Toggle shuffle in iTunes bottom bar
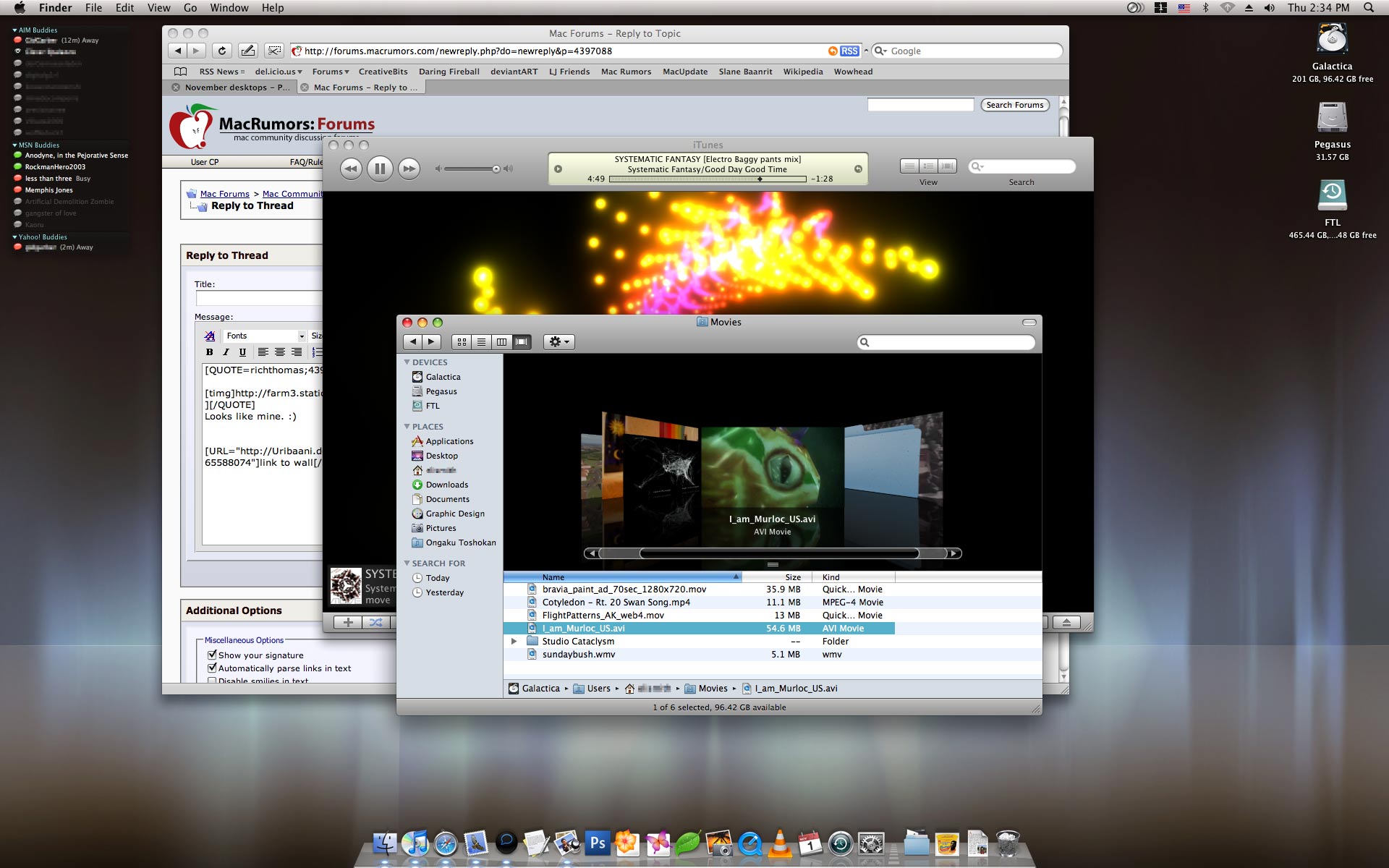This screenshot has width=1389, height=868. (x=376, y=622)
